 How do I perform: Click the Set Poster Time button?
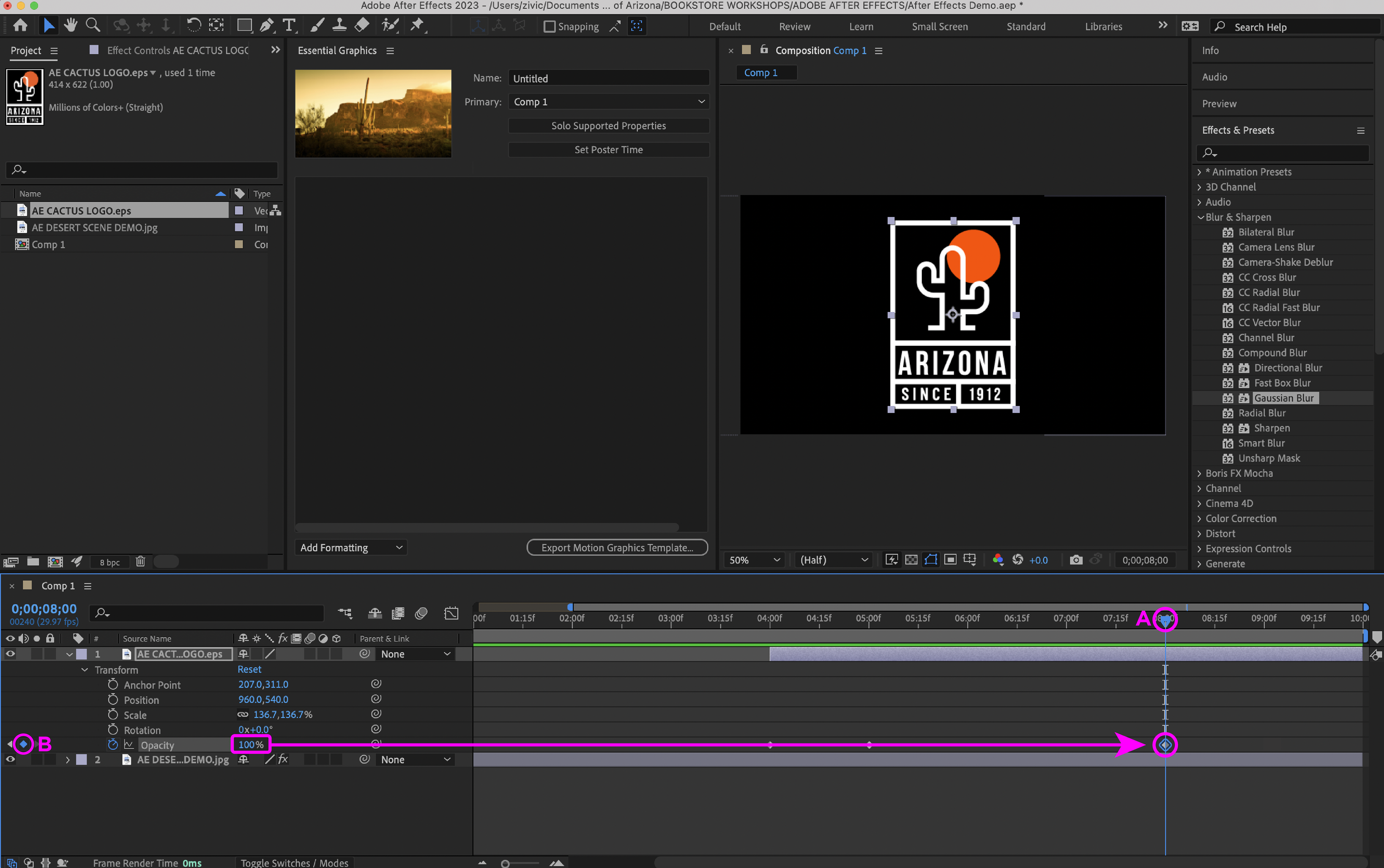click(x=609, y=149)
